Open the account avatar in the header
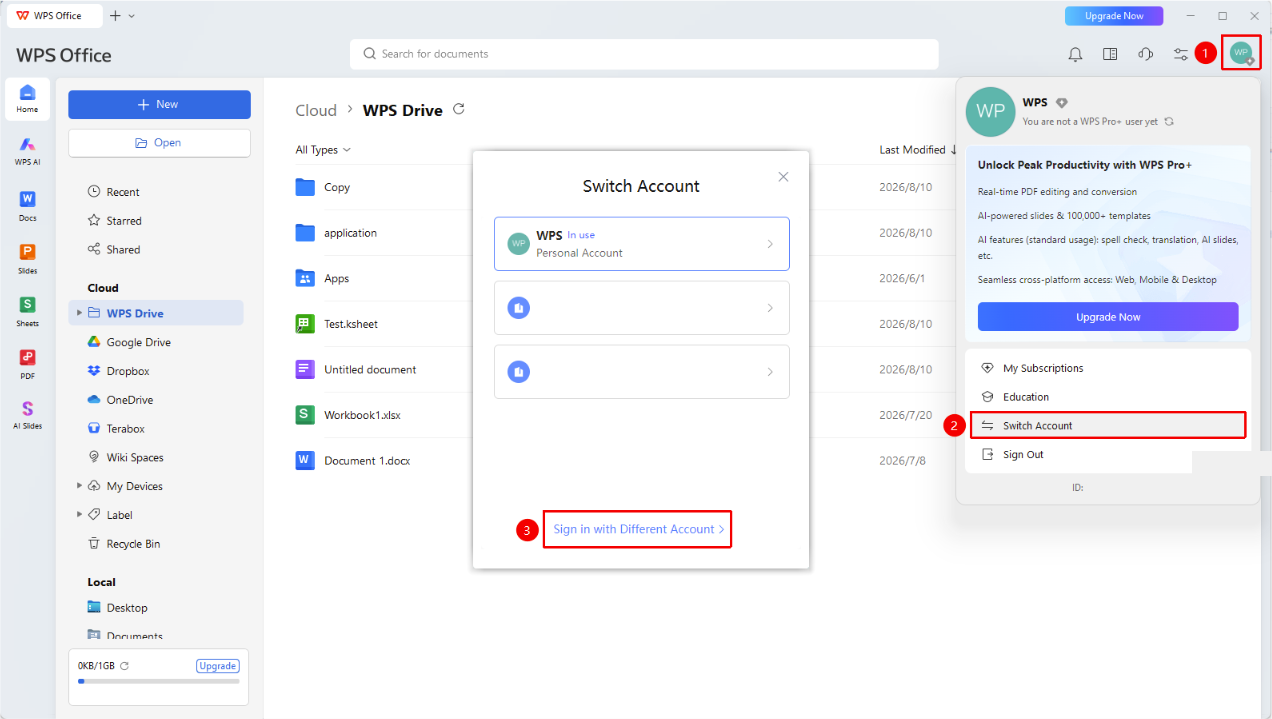This screenshot has width=1272, height=719. (1241, 53)
